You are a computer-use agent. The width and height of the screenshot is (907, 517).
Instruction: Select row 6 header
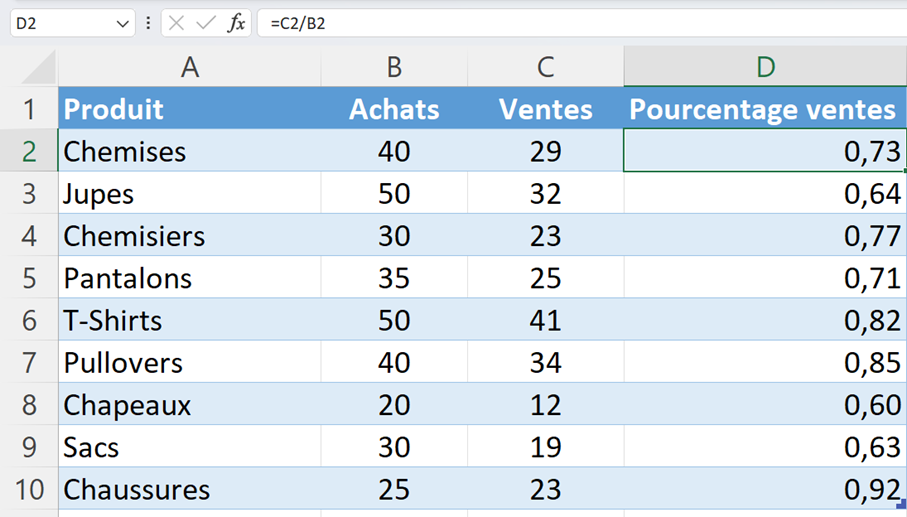[29, 320]
